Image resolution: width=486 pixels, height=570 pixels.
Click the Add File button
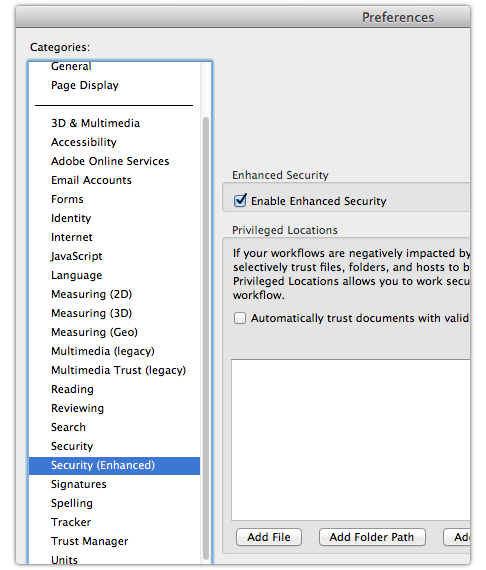pyautogui.click(x=269, y=537)
